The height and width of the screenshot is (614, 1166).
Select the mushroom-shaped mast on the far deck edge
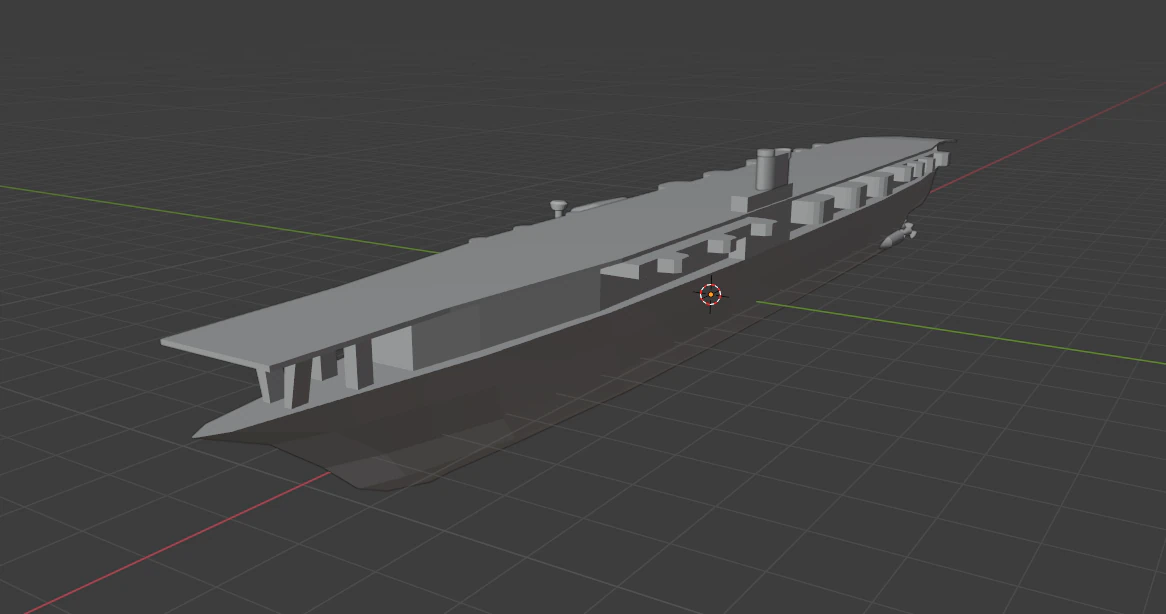pyautogui.click(x=558, y=207)
